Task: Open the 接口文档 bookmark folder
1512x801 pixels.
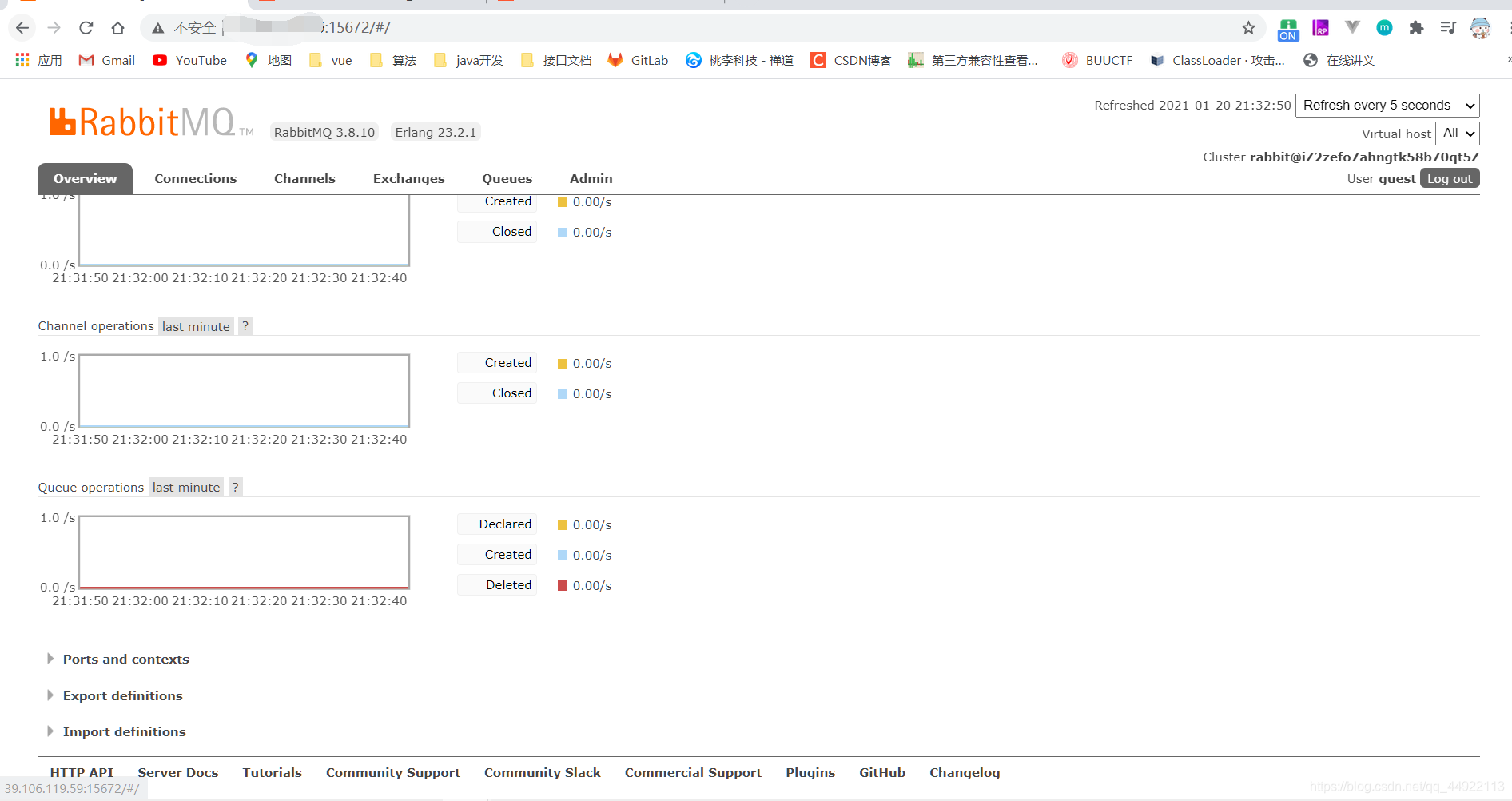Action: click(x=556, y=60)
